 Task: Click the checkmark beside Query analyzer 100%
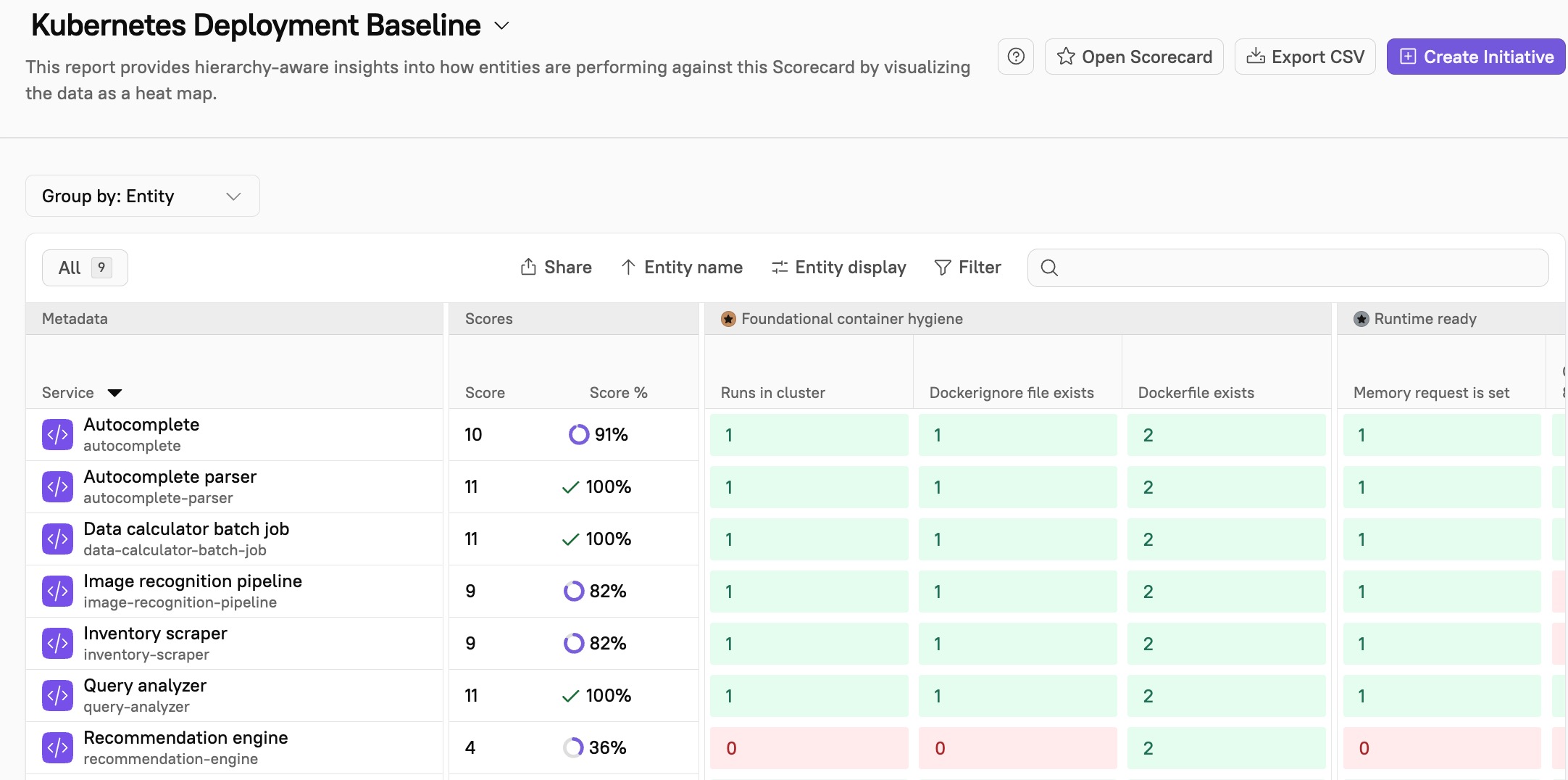click(570, 696)
